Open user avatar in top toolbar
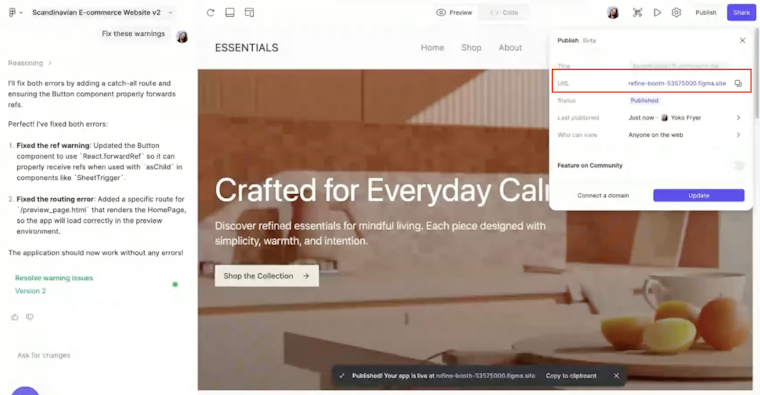The height and width of the screenshot is (395, 760). tap(613, 13)
